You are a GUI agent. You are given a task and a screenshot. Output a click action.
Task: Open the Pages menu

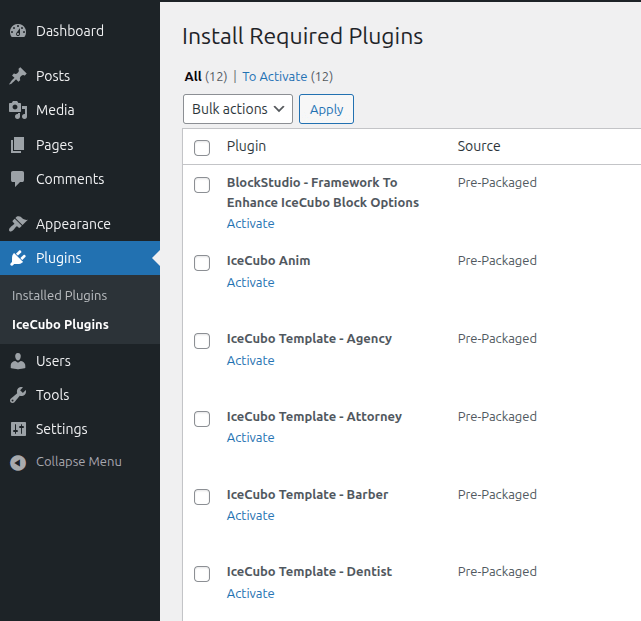(54, 145)
